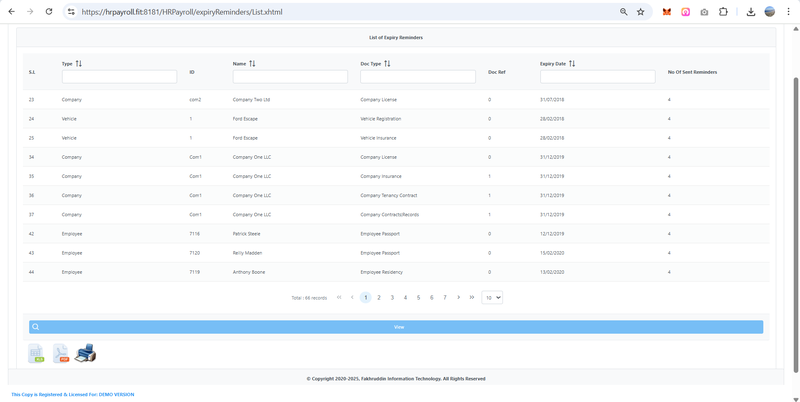
Task: Click No Of Sent Reminders header
Action: click(692, 72)
